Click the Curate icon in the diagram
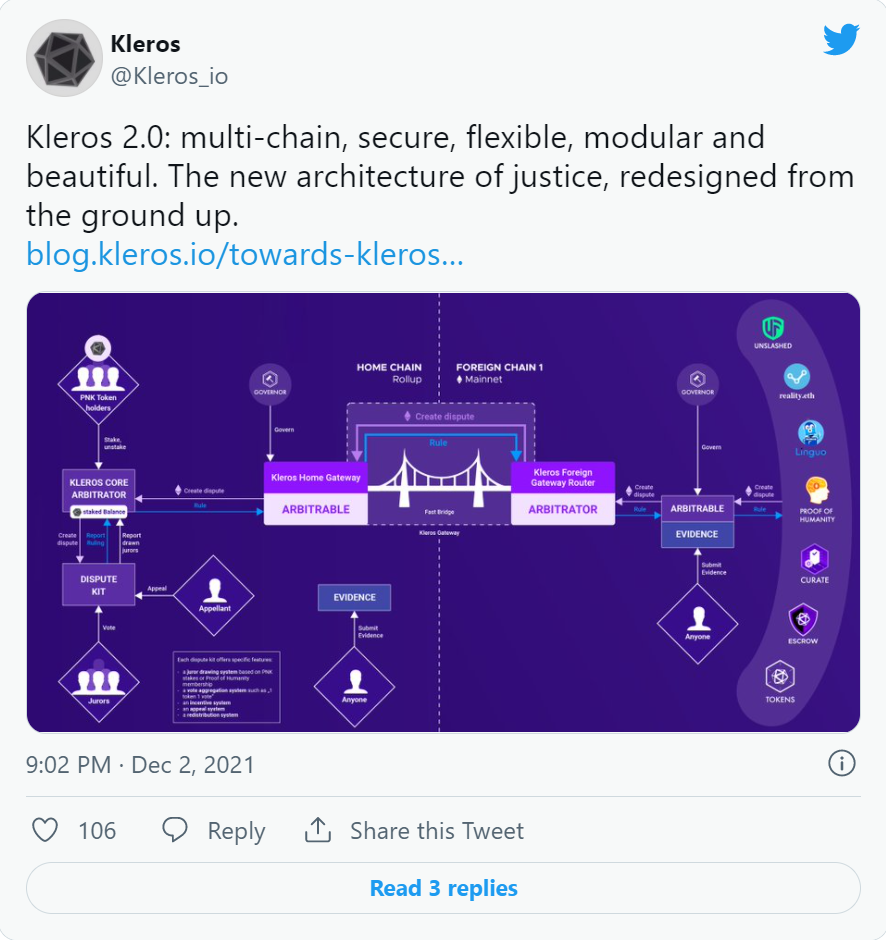This screenshot has height=940, width=886. coord(815,559)
